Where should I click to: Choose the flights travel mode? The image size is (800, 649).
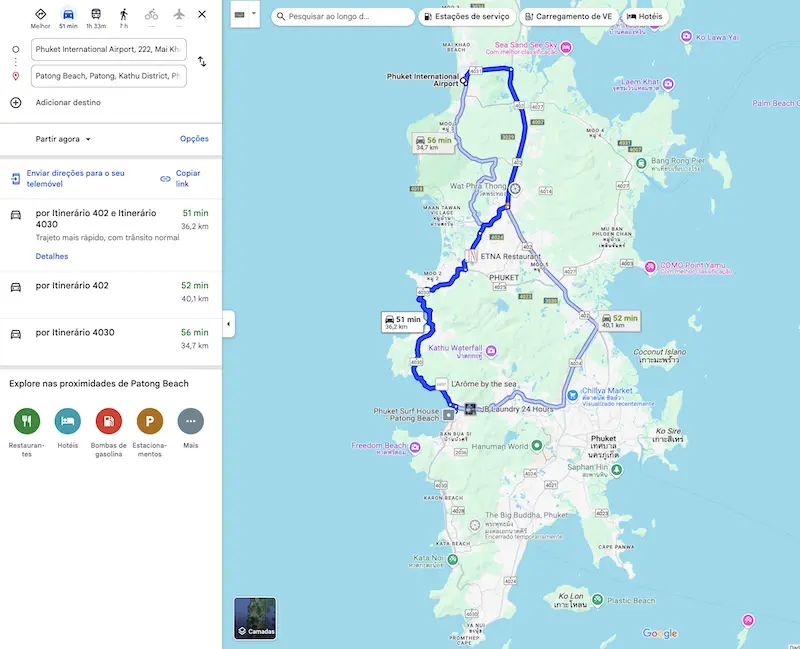[x=179, y=14]
